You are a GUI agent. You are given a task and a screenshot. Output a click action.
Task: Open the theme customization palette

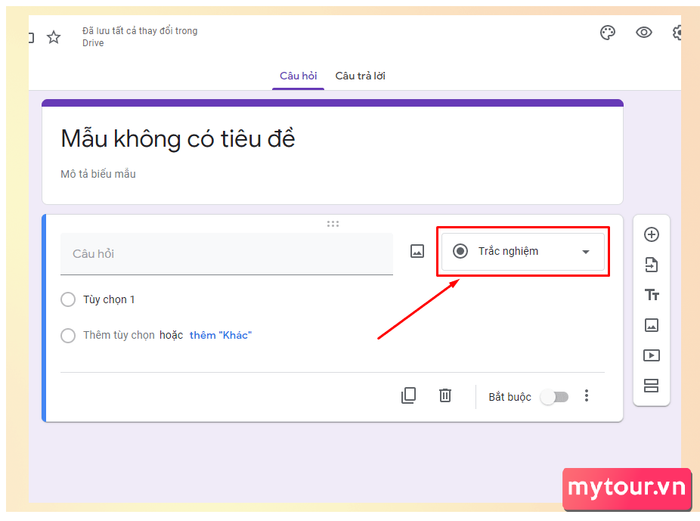[x=607, y=33]
